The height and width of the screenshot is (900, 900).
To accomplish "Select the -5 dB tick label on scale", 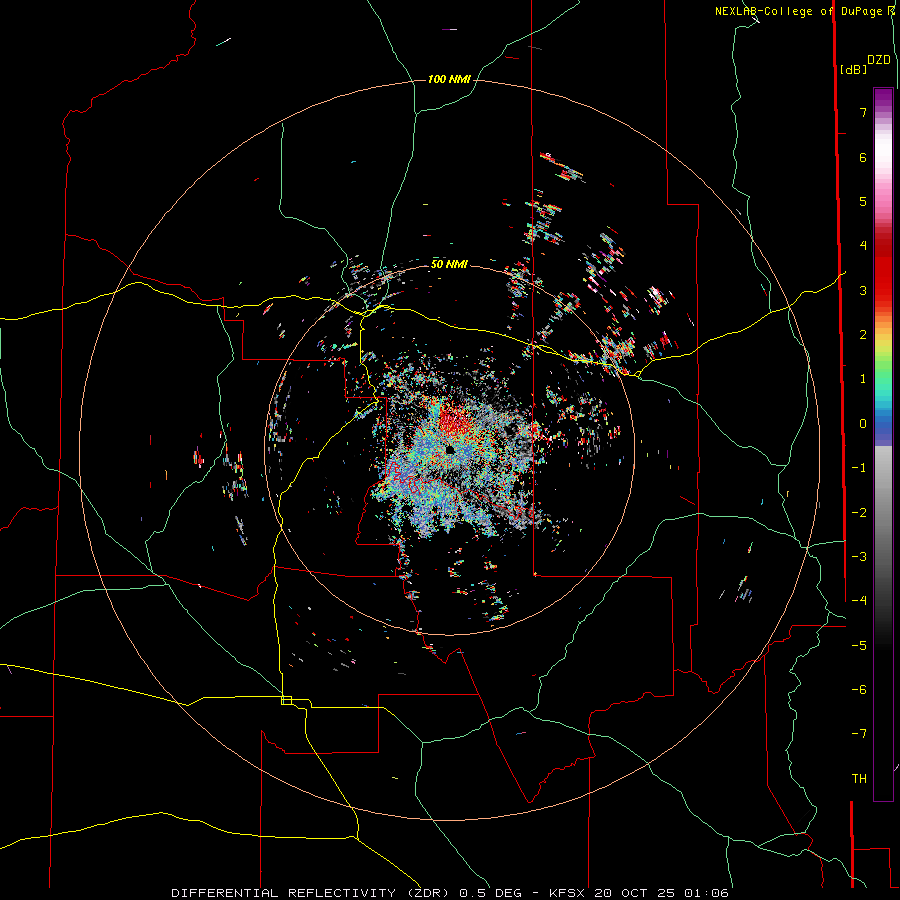I will click(x=859, y=645).
